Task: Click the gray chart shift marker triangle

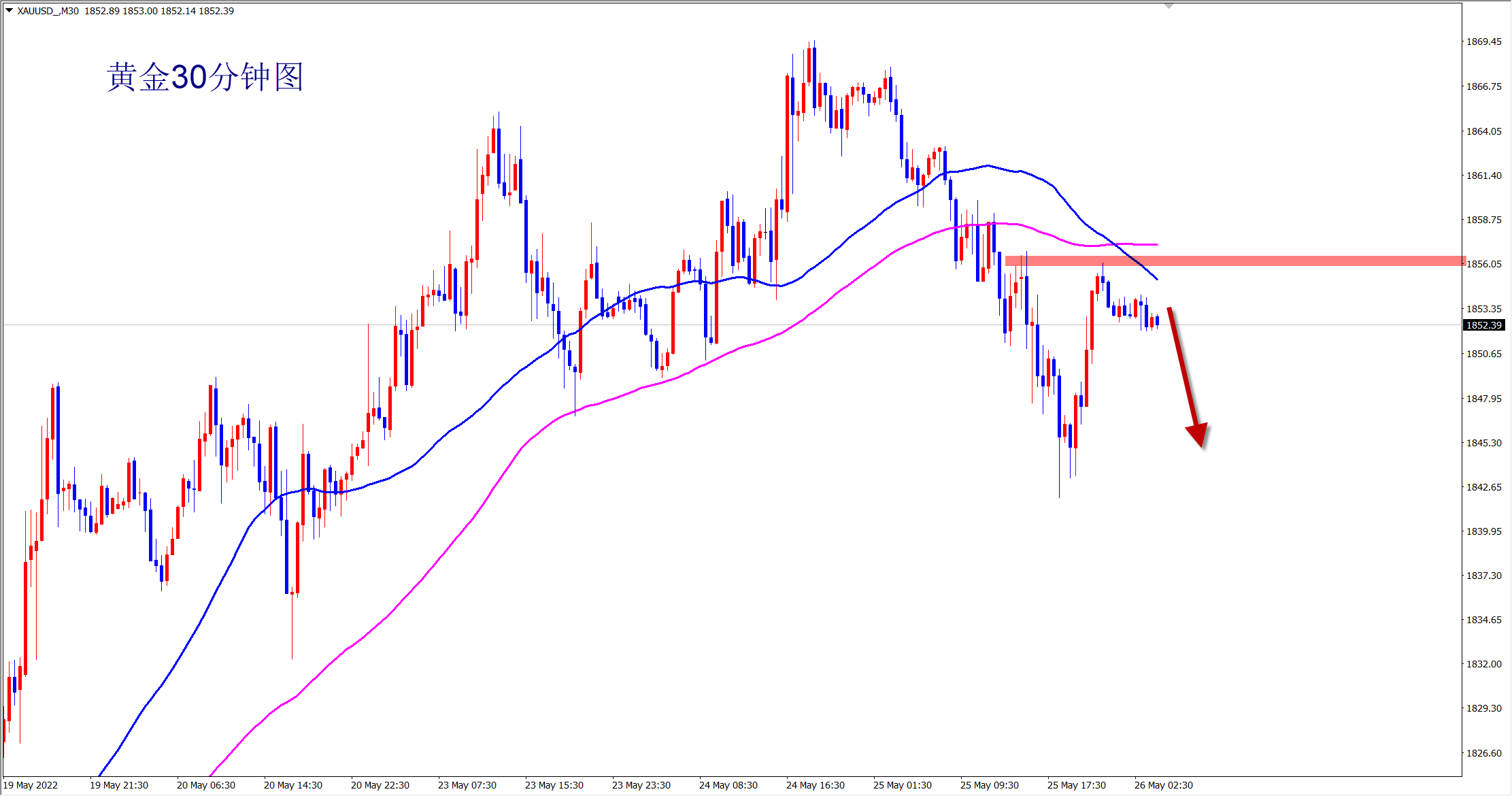Action: click(x=1169, y=5)
